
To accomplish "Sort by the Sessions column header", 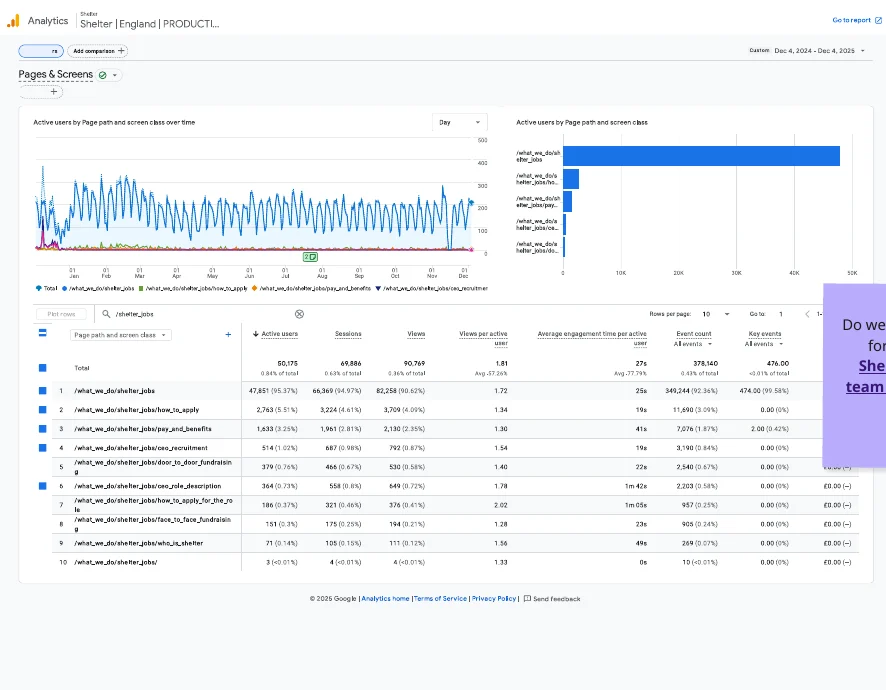I will click(348, 334).
